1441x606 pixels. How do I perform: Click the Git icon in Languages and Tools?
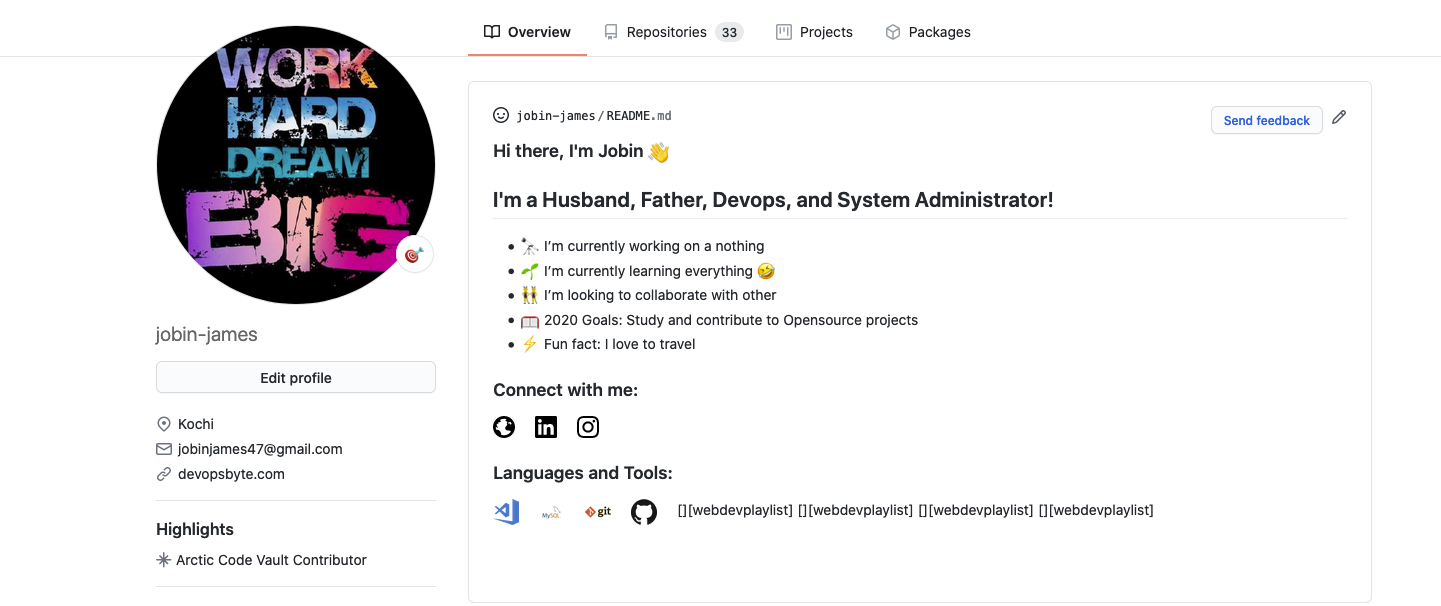pos(597,511)
